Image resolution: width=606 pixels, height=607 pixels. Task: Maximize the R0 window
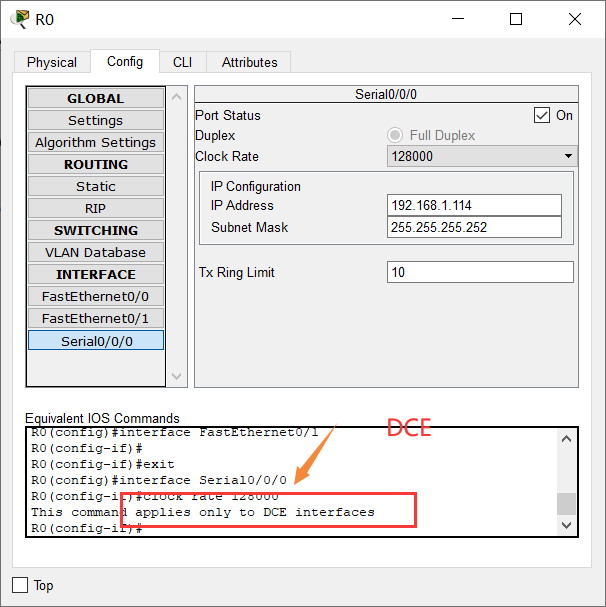pos(516,19)
